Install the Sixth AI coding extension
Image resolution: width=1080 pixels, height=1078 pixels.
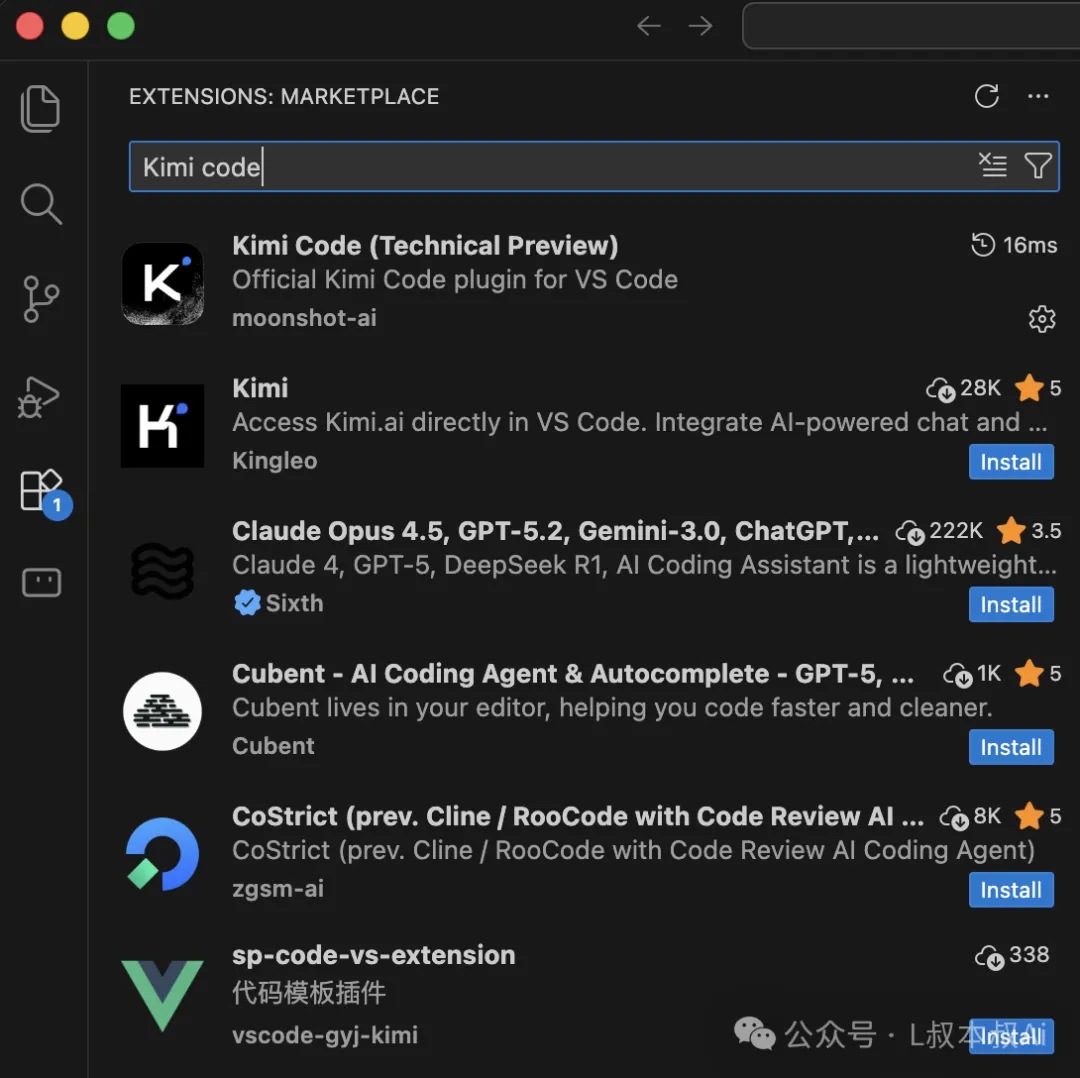1010,605
